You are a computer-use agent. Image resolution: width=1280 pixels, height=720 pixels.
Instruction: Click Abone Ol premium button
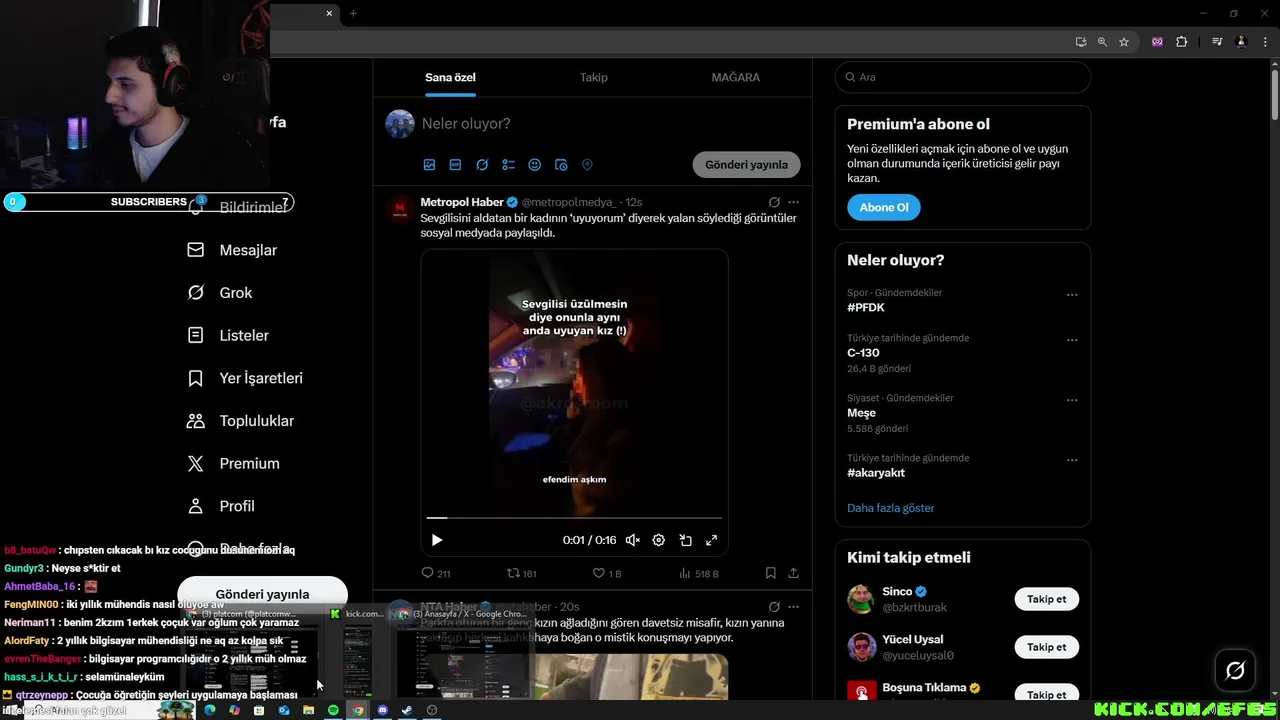point(884,207)
